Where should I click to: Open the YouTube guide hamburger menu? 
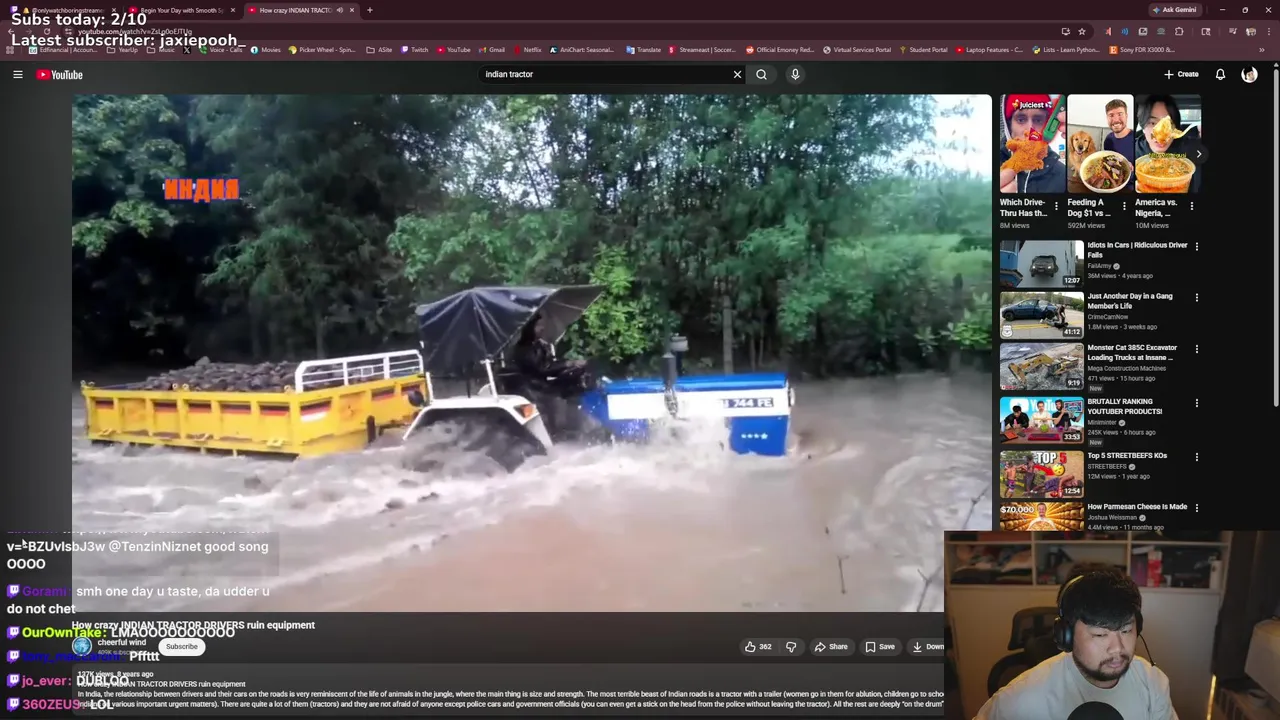tap(18, 74)
